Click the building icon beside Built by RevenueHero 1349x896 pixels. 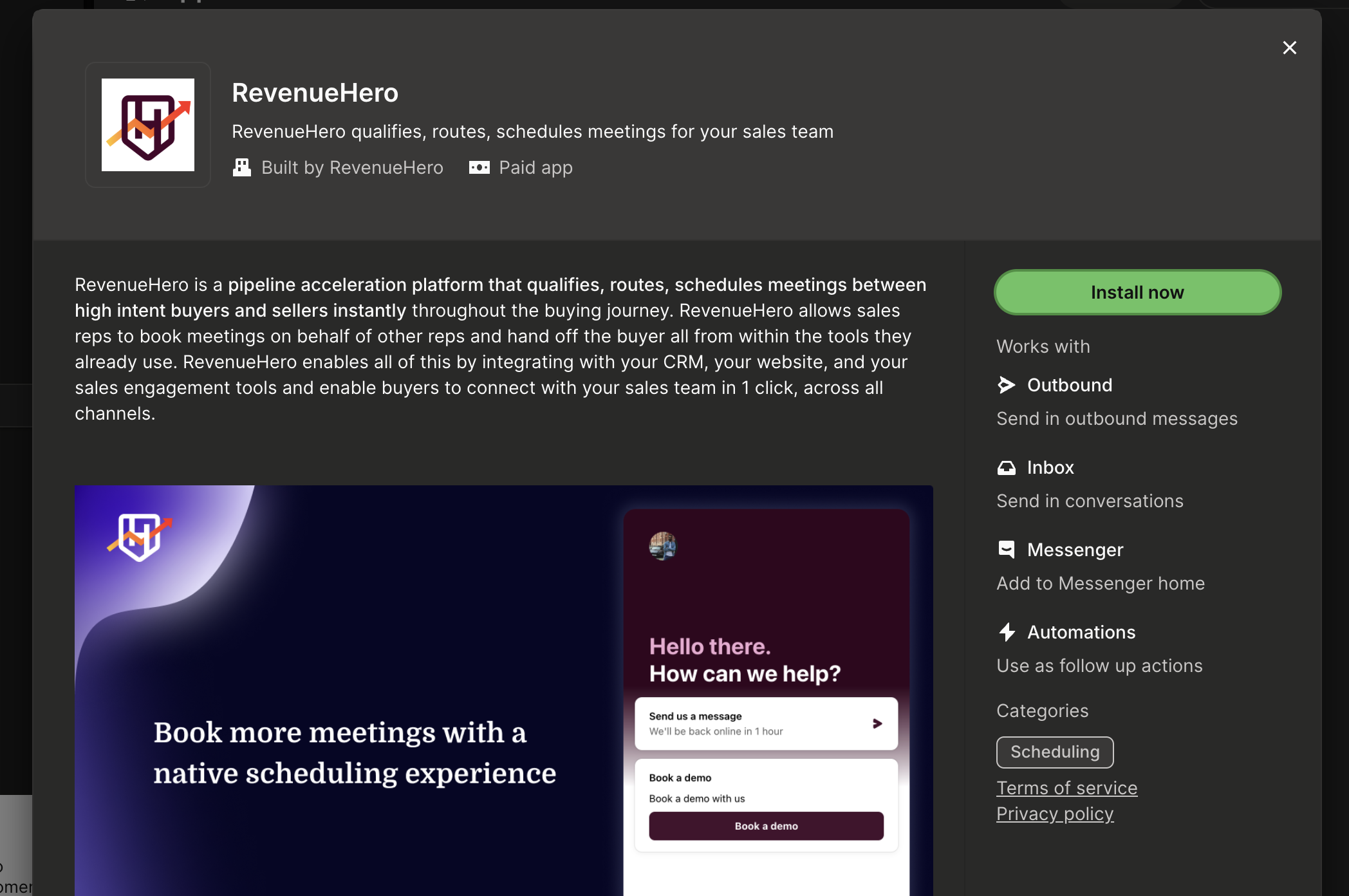(x=242, y=167)
